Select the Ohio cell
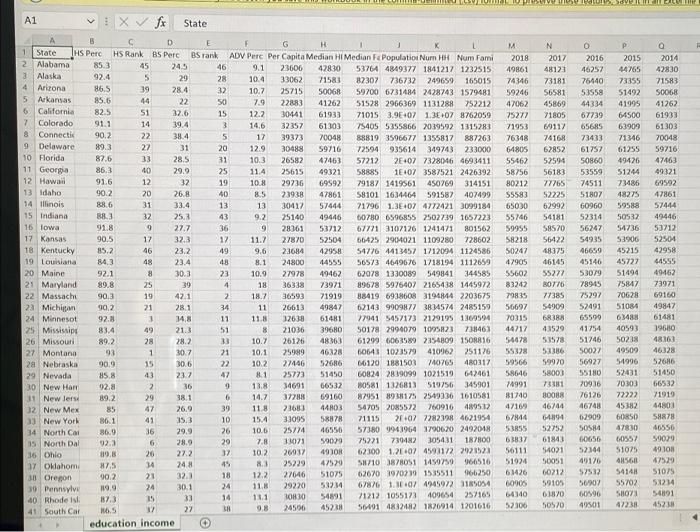Screen dimensions: 700x532 [62, 455]
